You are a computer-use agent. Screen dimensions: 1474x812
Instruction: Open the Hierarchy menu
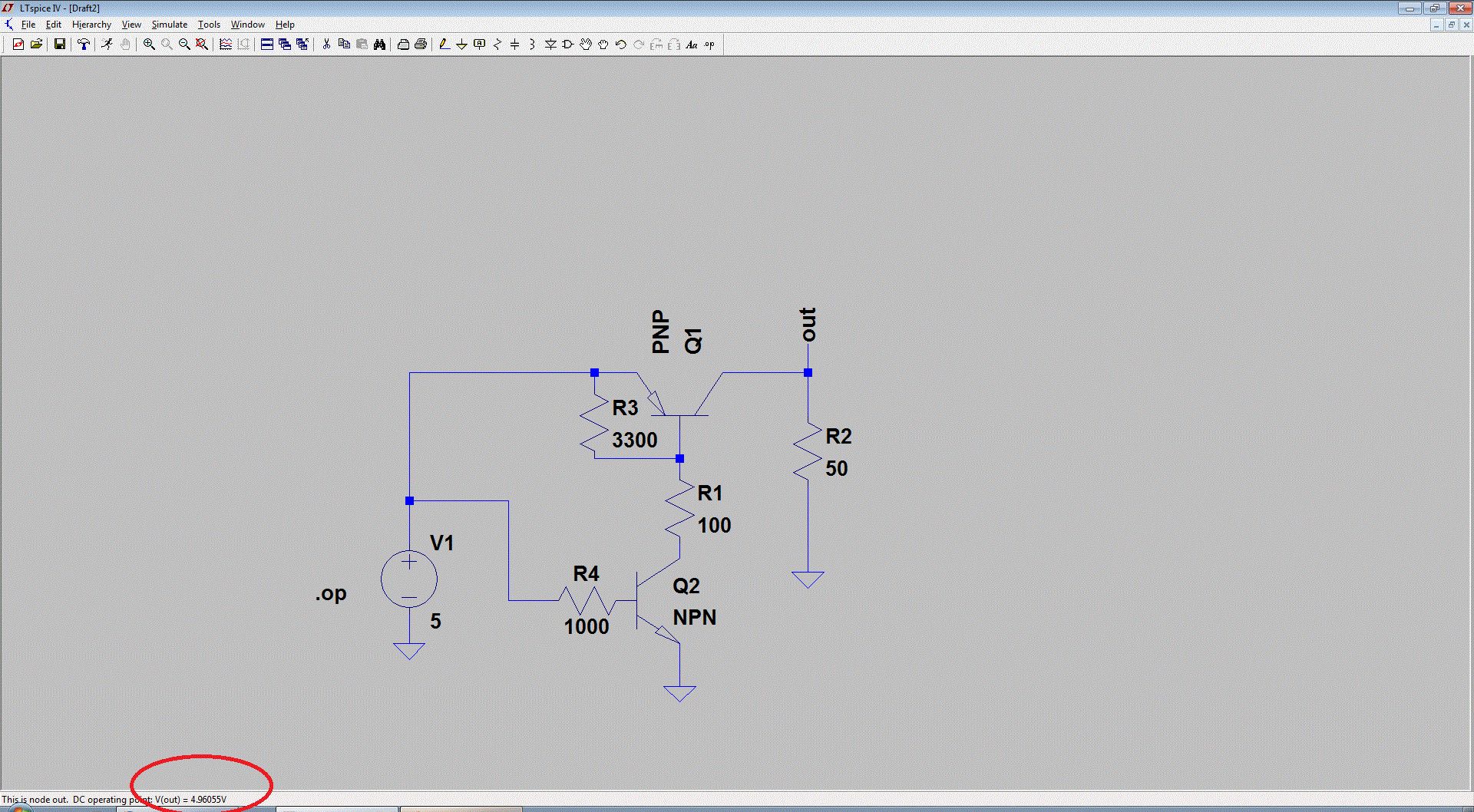click(91, 25)
